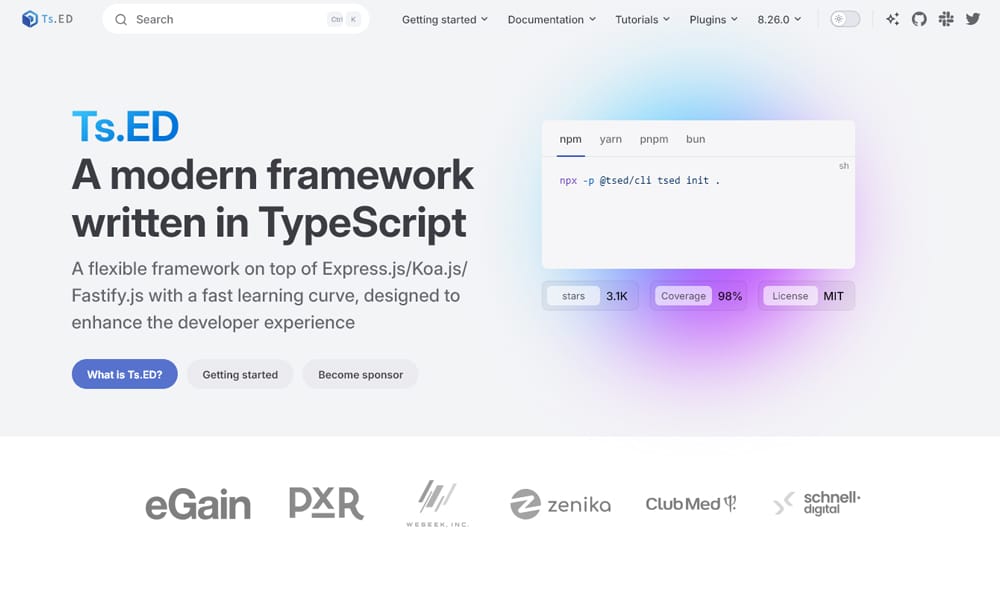Expand the Tutorials menu
Screen dimensions: 1000x600
tap(642, 20)
